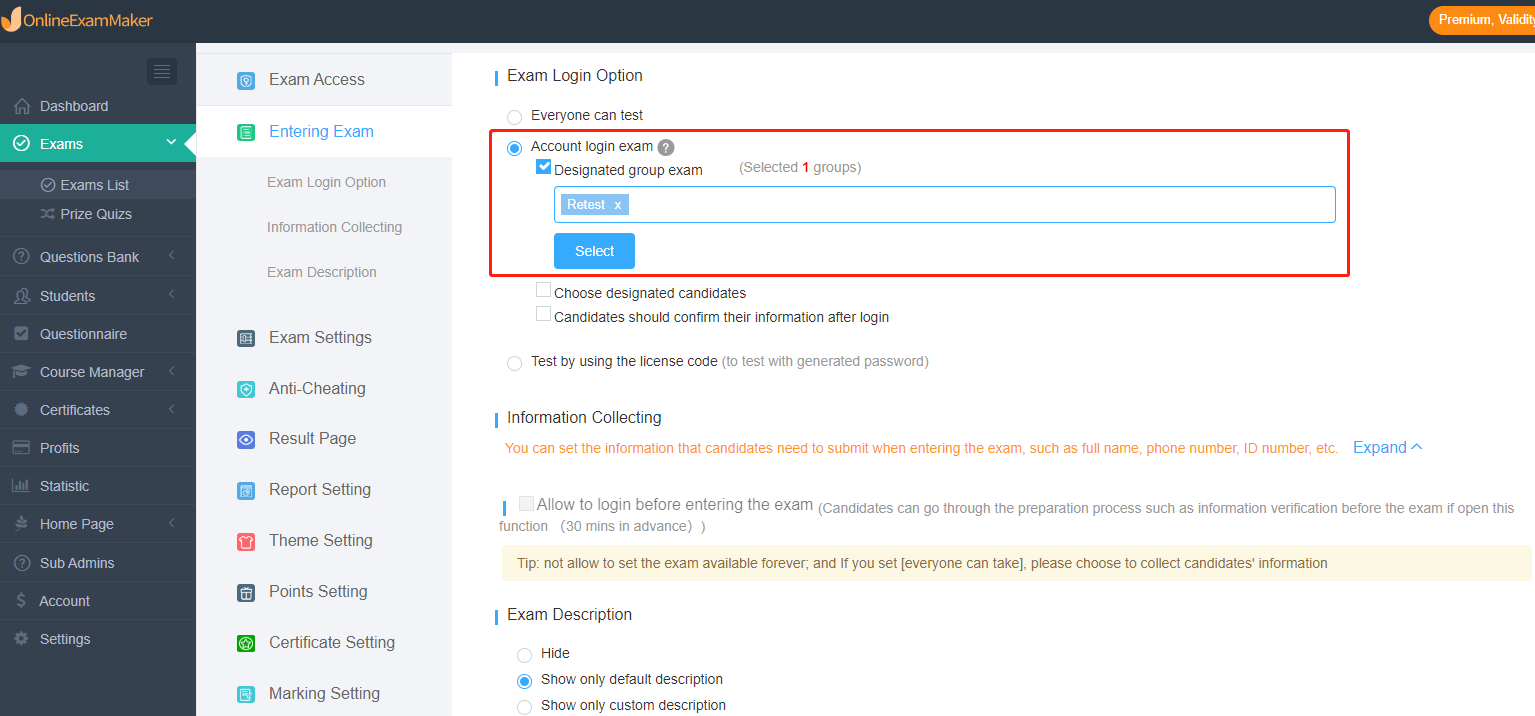Click the blue Select button
1535x716 pixels.
pos(594,251)
